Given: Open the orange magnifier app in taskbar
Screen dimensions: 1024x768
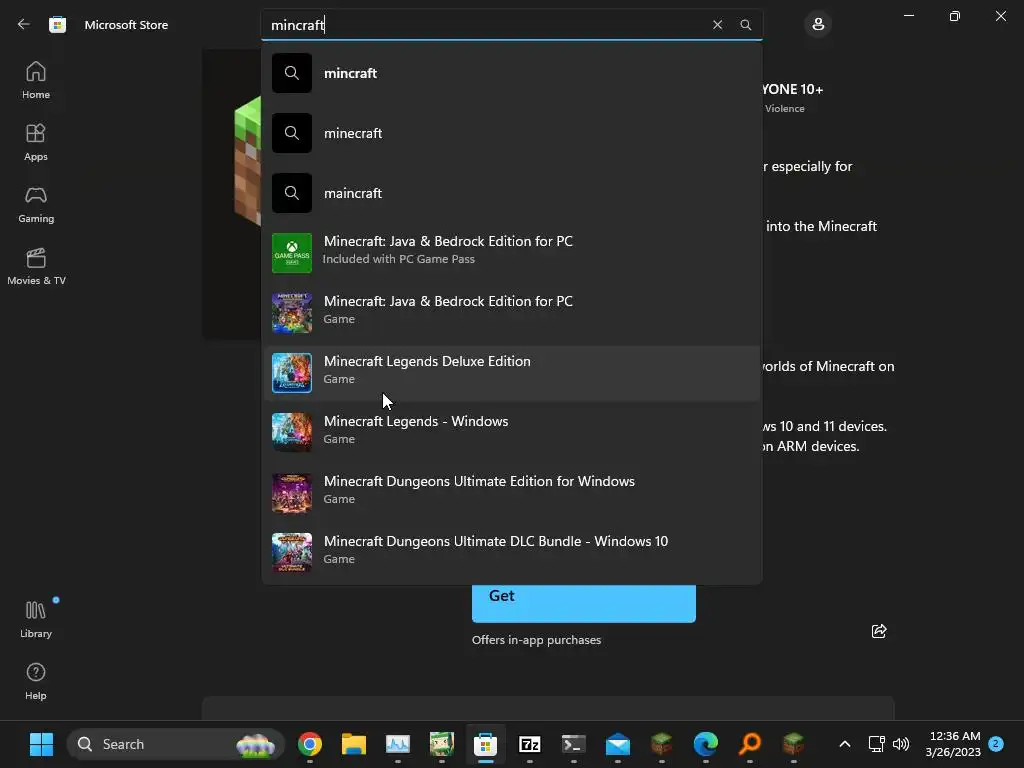Looking at the screenshot, I should click(750, 744).
